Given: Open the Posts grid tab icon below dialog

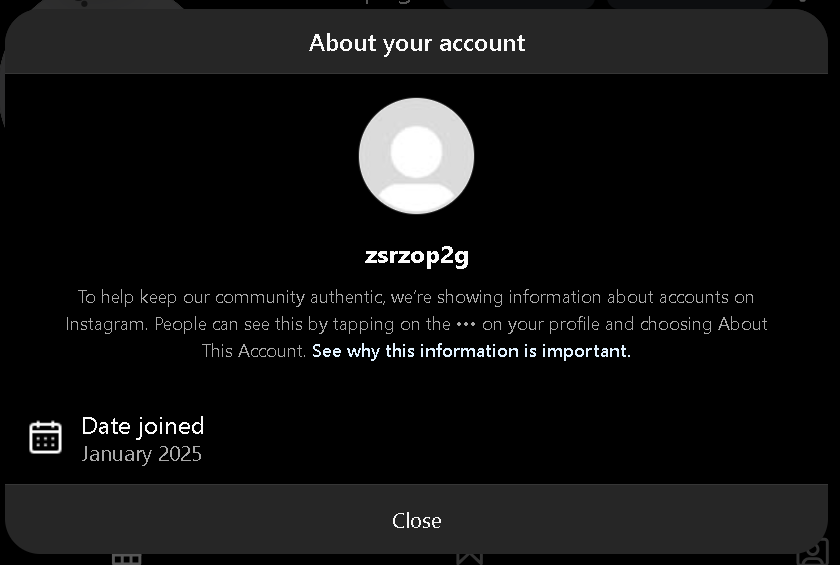Looking at the screenshot, I should tap(126, 560).
